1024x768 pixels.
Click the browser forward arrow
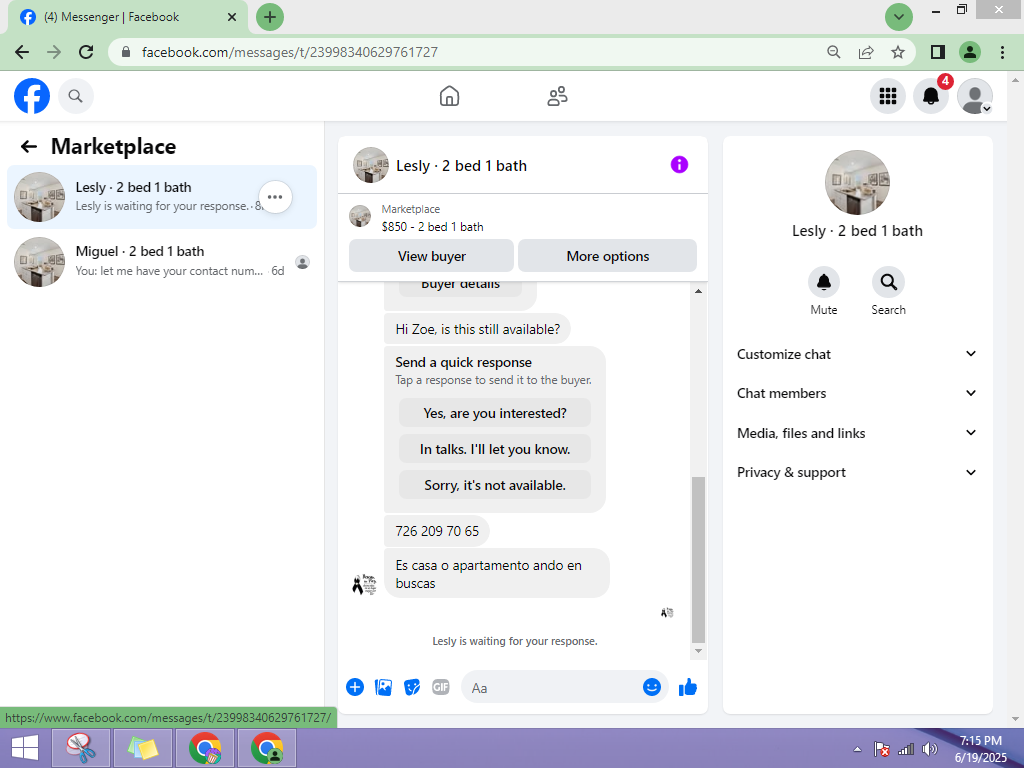[54, 52]
